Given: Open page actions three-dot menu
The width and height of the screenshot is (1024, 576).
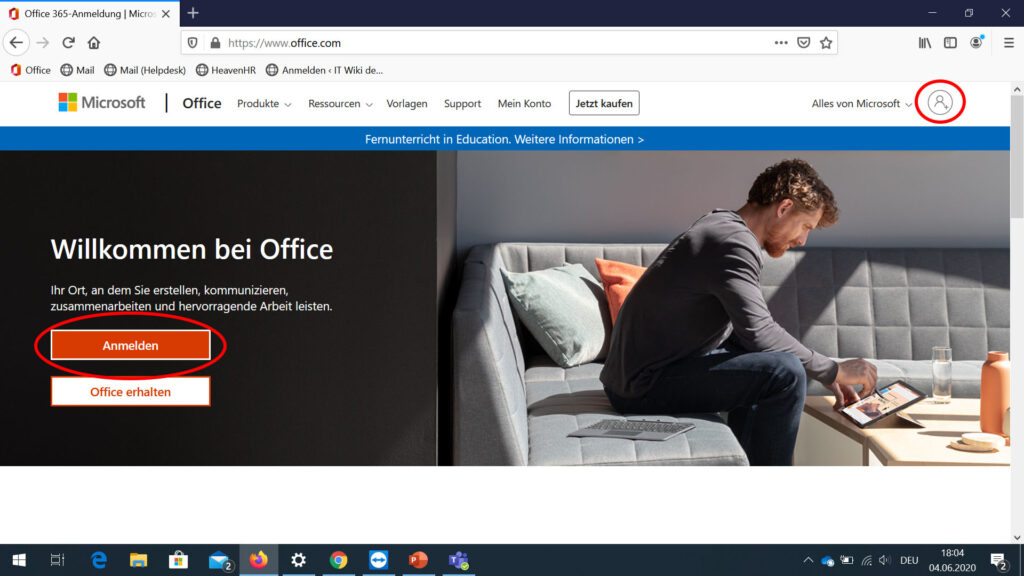Looking at the screenshot, I should tap(781, 43).
